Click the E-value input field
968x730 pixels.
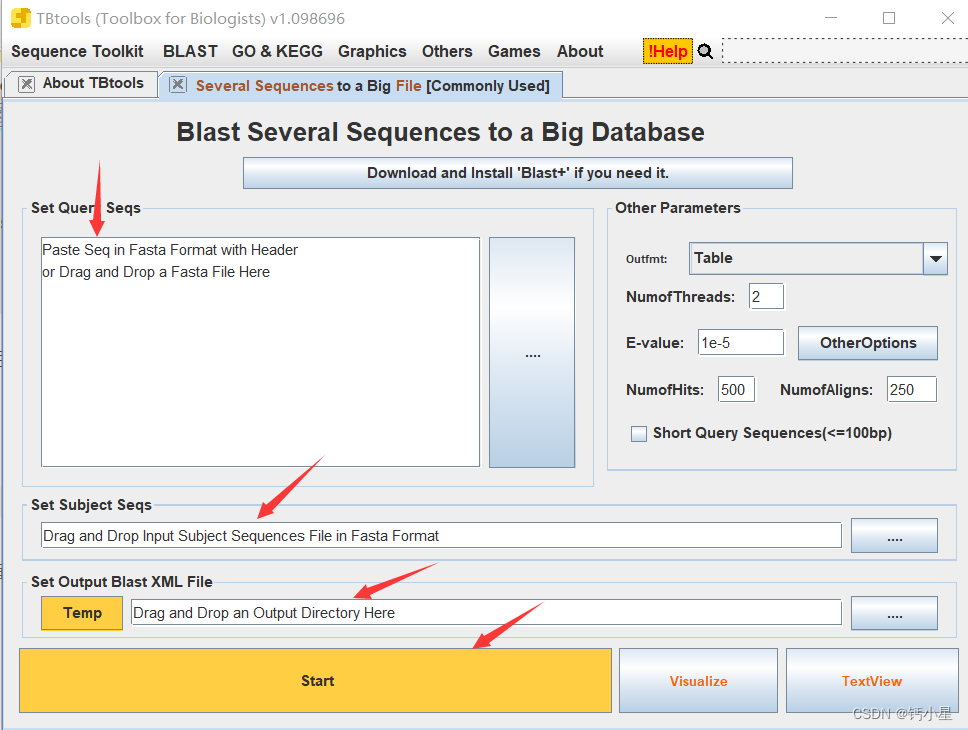[741, 342]
